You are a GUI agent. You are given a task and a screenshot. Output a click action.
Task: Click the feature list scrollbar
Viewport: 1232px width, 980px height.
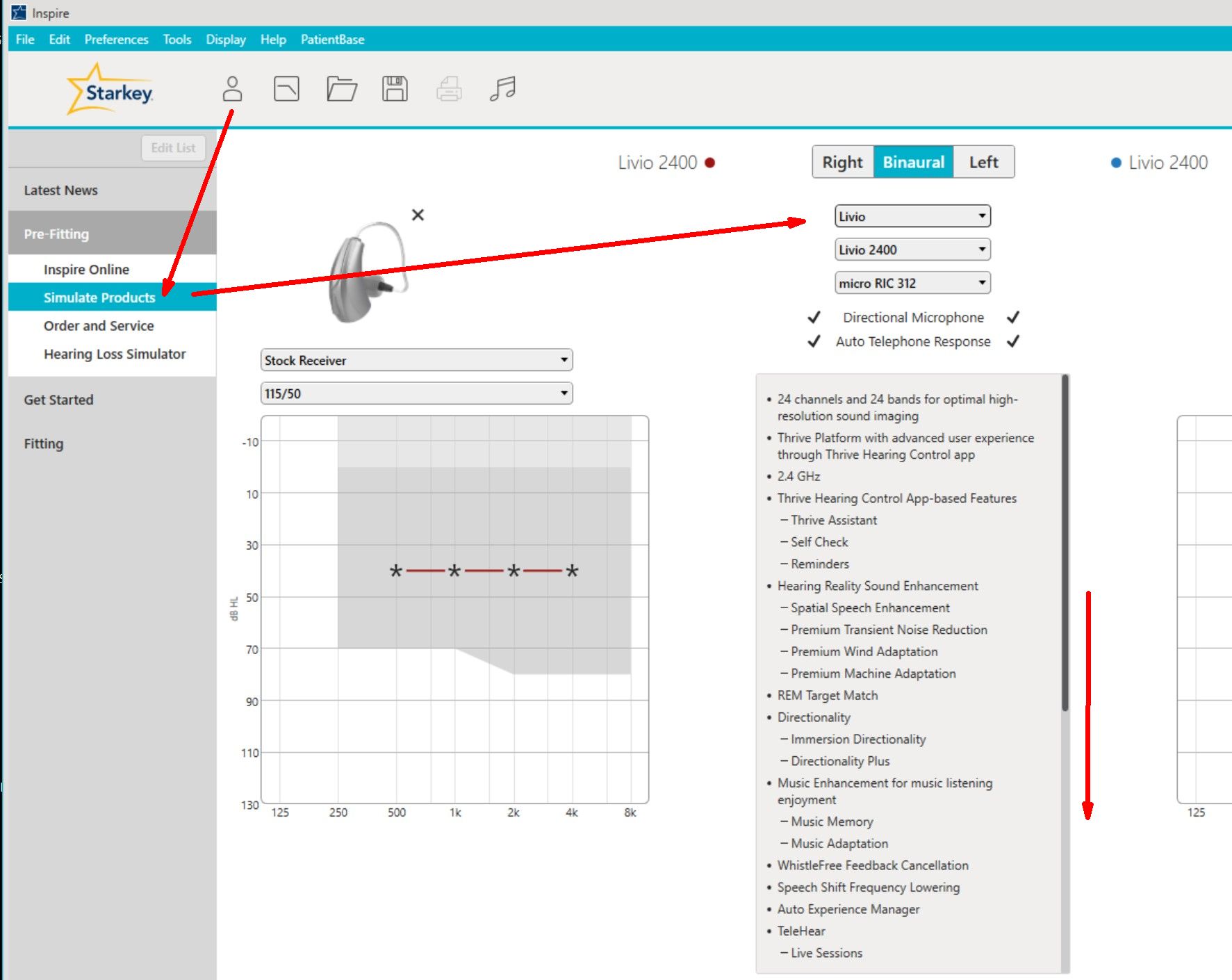click(x=1065, y=673)
